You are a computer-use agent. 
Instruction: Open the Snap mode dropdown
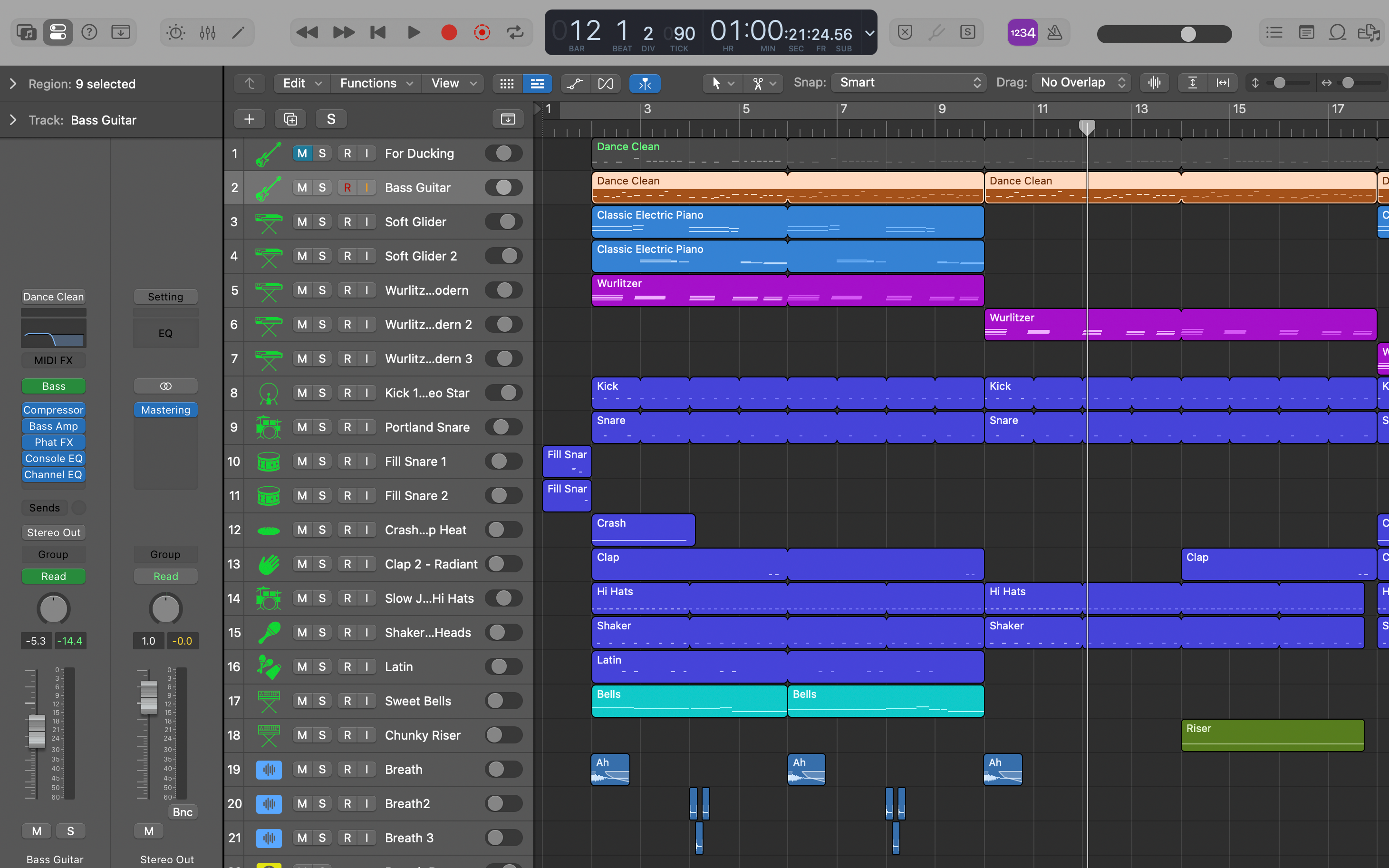[908, 83]
